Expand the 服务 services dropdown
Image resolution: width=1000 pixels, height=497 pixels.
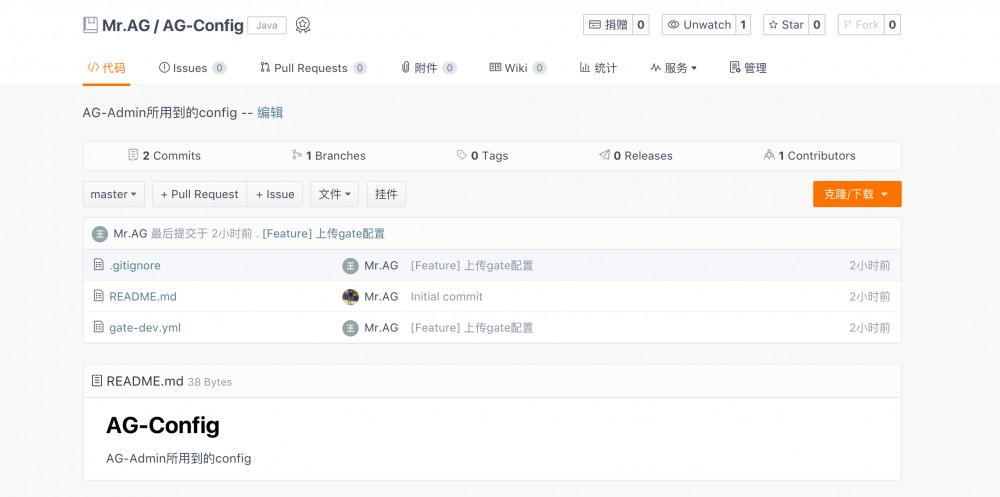coord(673,68)
